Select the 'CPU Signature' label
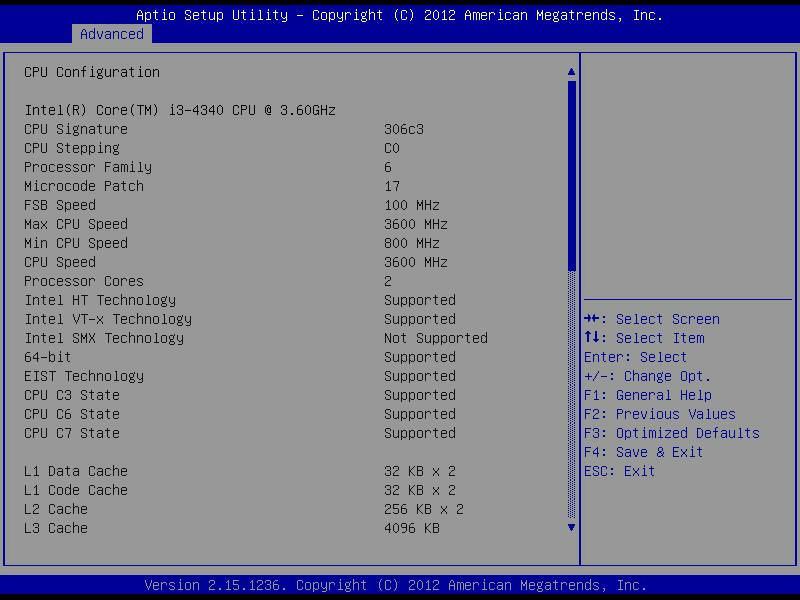 click(x=76, y=130)
